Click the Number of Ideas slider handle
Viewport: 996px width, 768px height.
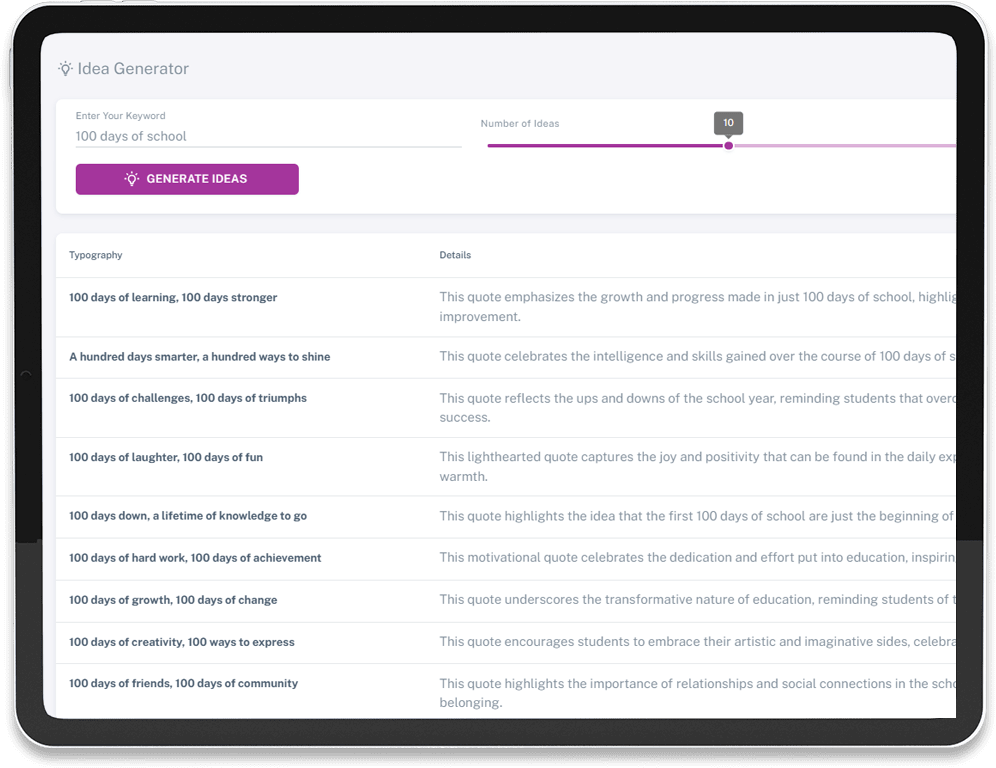pyautogui.click(x=728, y=146)
